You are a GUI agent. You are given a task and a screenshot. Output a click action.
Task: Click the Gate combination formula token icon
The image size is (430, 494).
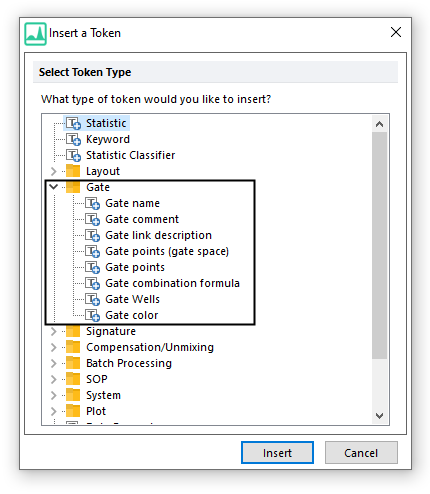pyautogui.click(x=92, y=283)
